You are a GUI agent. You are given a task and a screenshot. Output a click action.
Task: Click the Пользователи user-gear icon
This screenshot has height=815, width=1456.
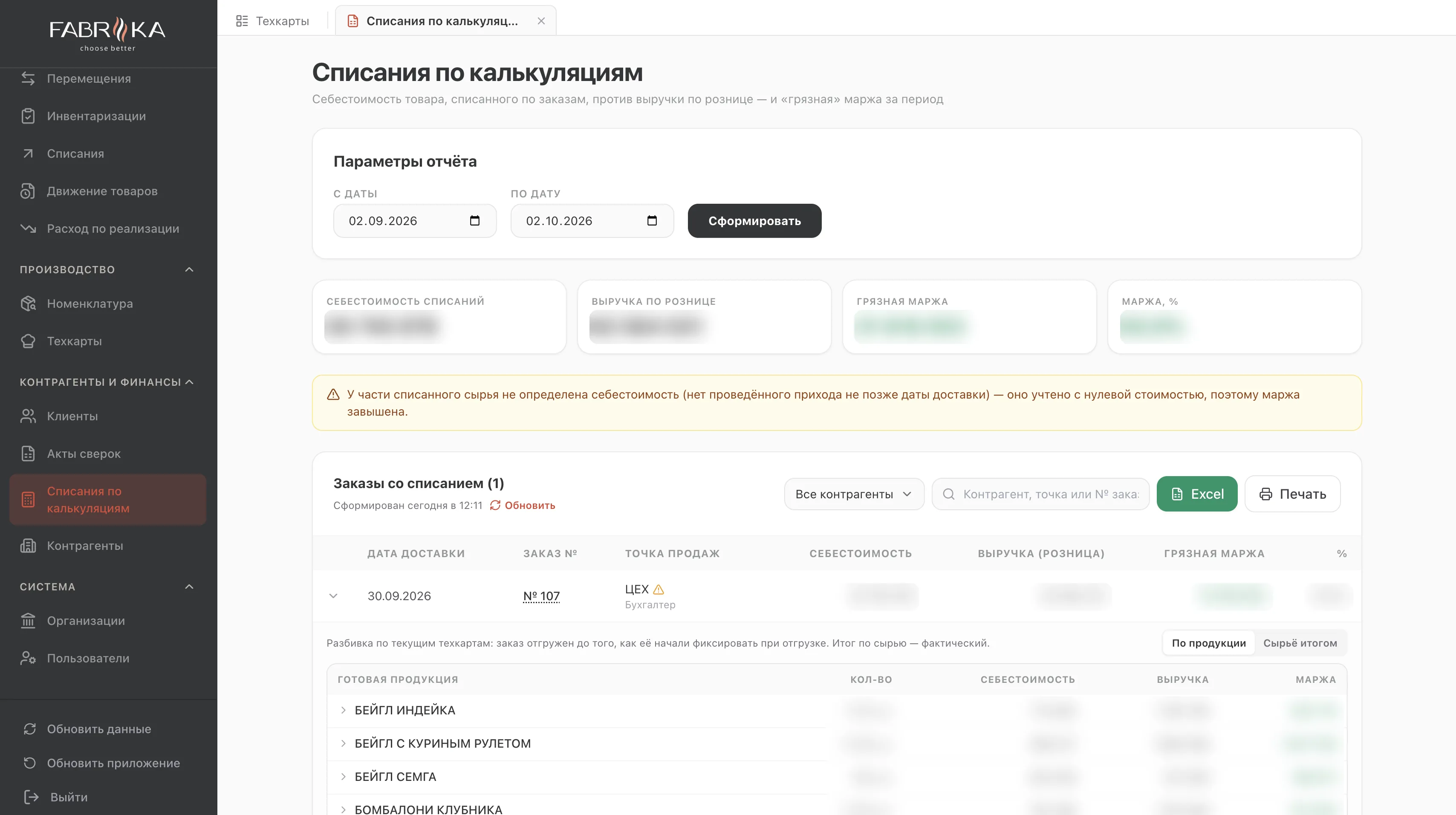point(28,658)
